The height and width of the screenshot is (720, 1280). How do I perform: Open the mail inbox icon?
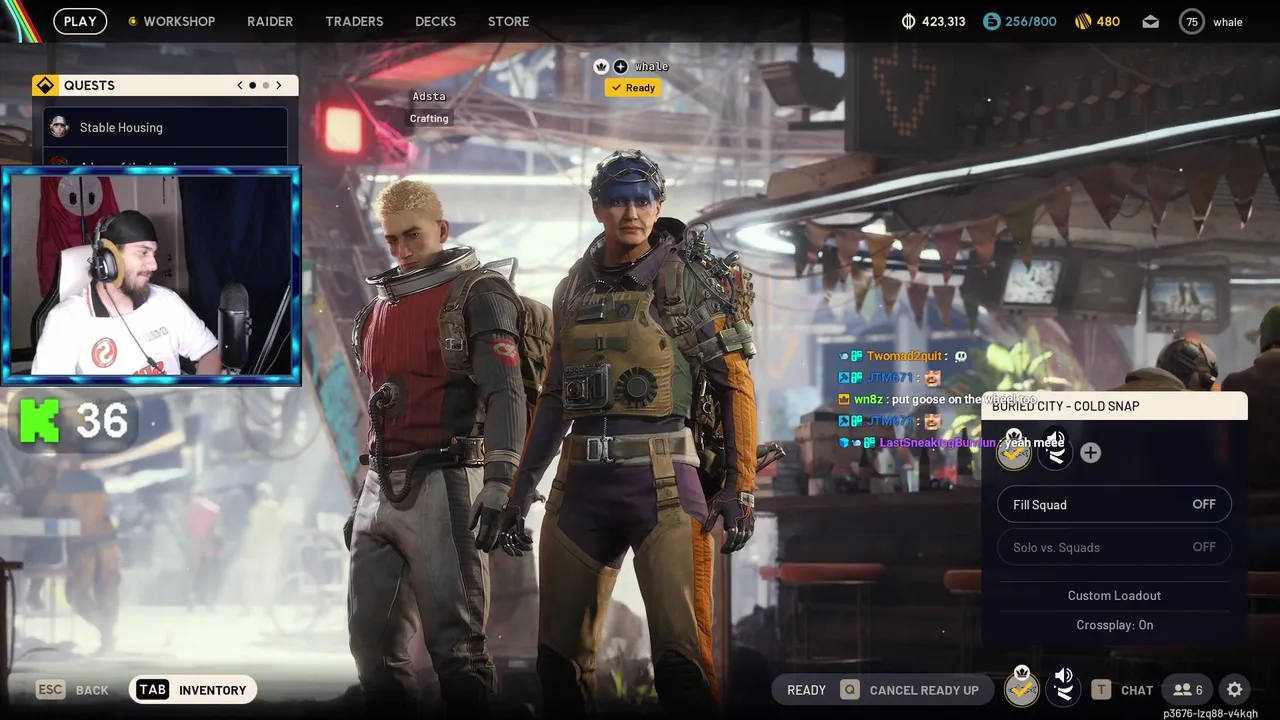[1151, 21]
